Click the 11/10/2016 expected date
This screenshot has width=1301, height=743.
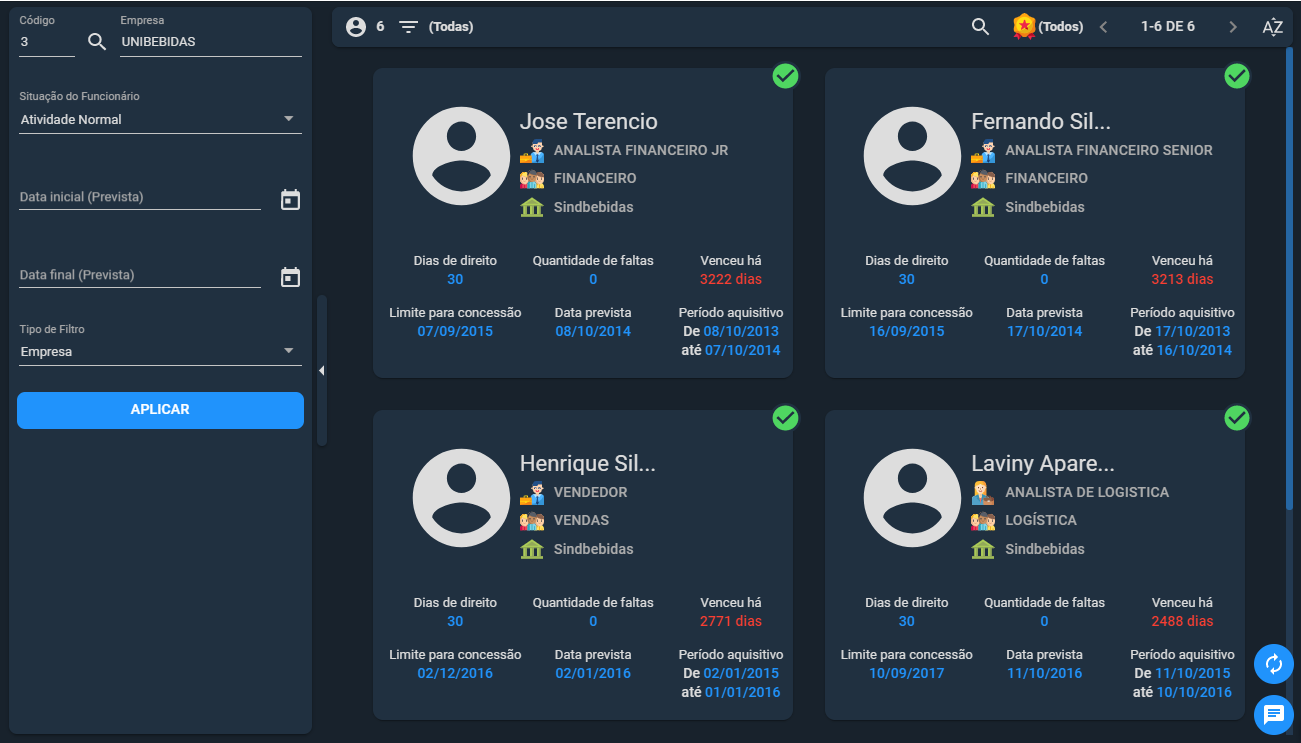pos(1044,673)
